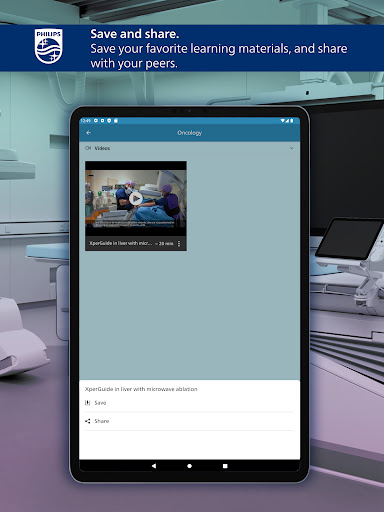Screen dimensions: 384x512
Task: Tap the Android back navigation triangle
Action: [x=154, y=466]
